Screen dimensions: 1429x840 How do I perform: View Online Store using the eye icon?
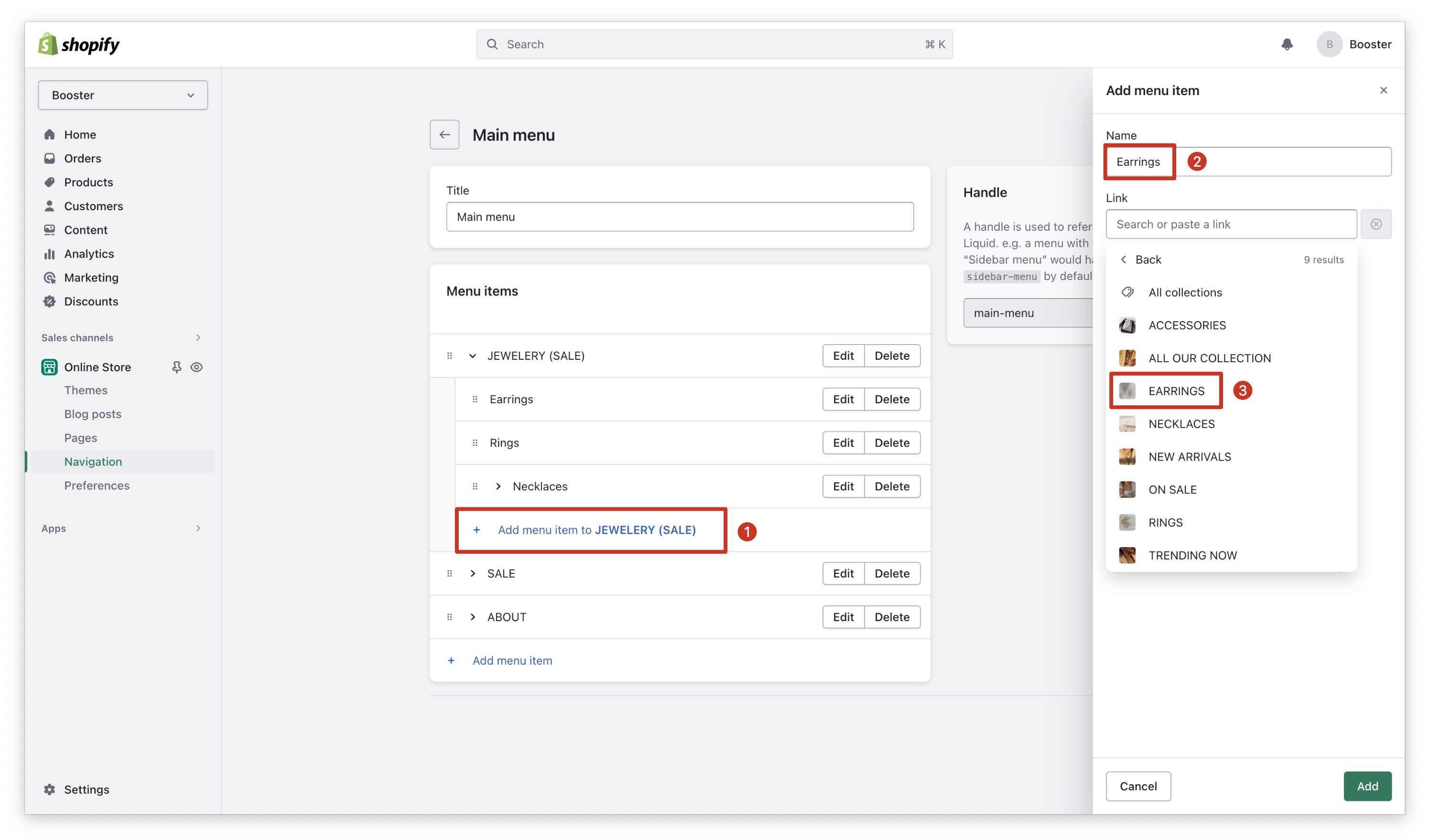coord(197,367)
